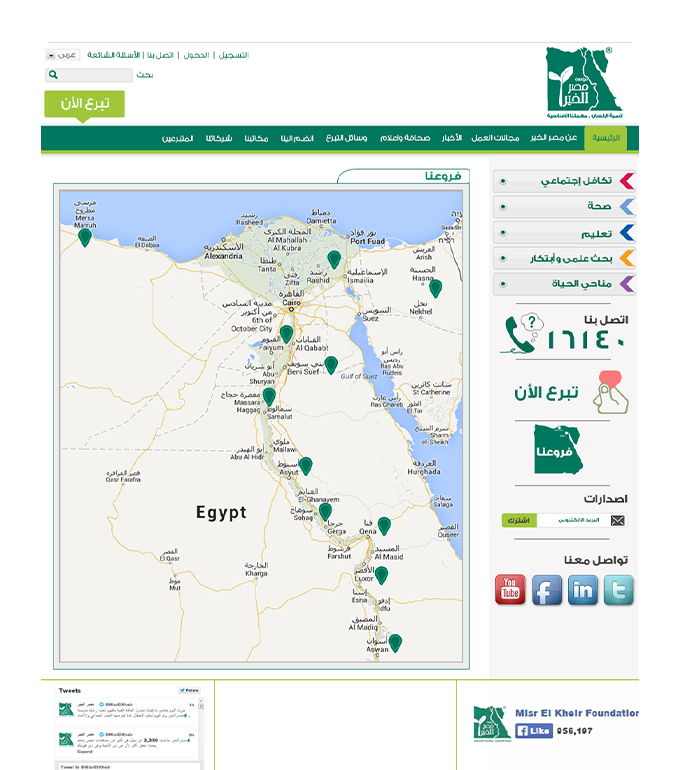Open the Facebook social icon
The image size is (680, 770).
(x=546, y=589)
